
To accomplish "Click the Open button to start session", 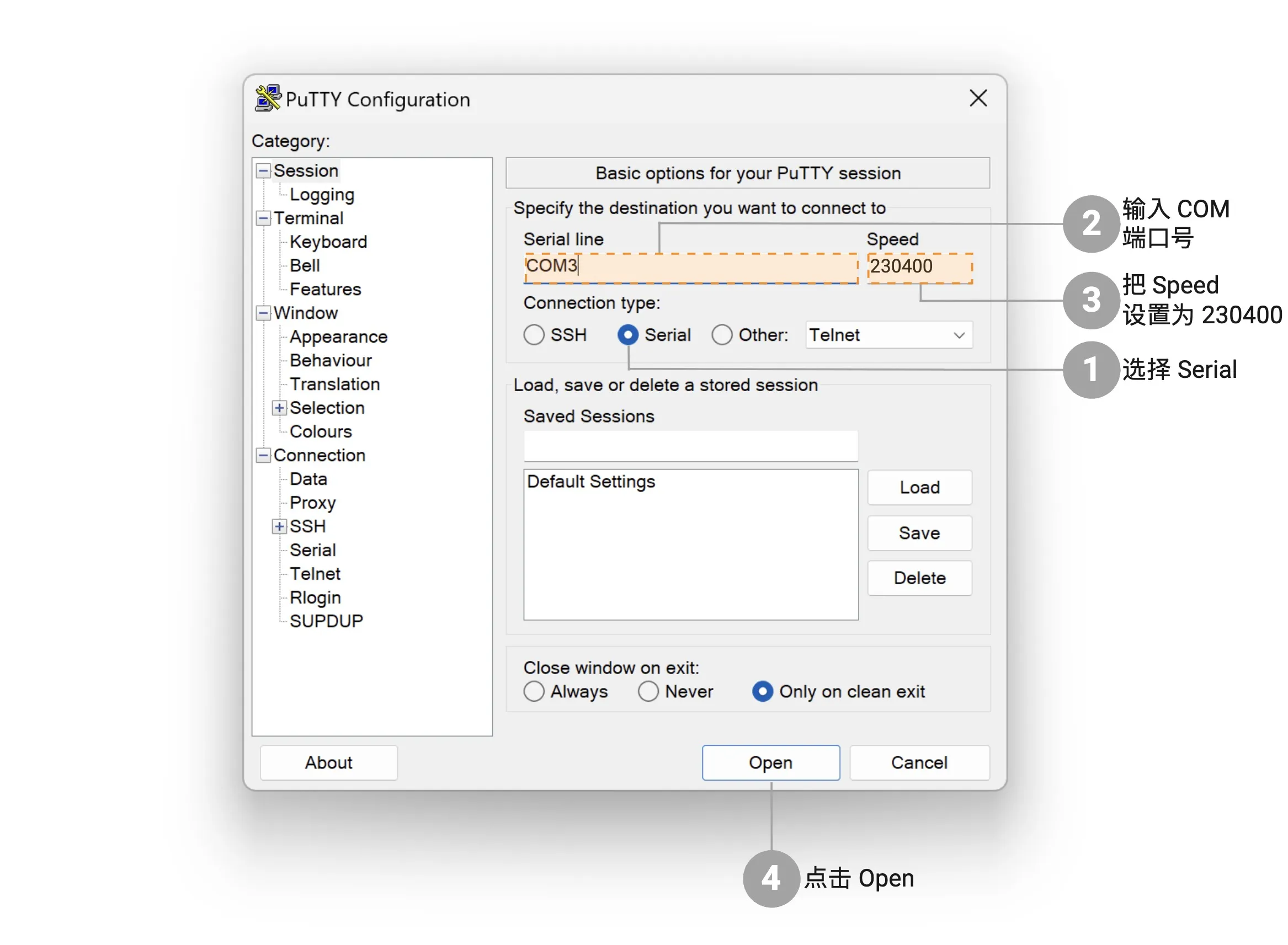I will 770,762.
